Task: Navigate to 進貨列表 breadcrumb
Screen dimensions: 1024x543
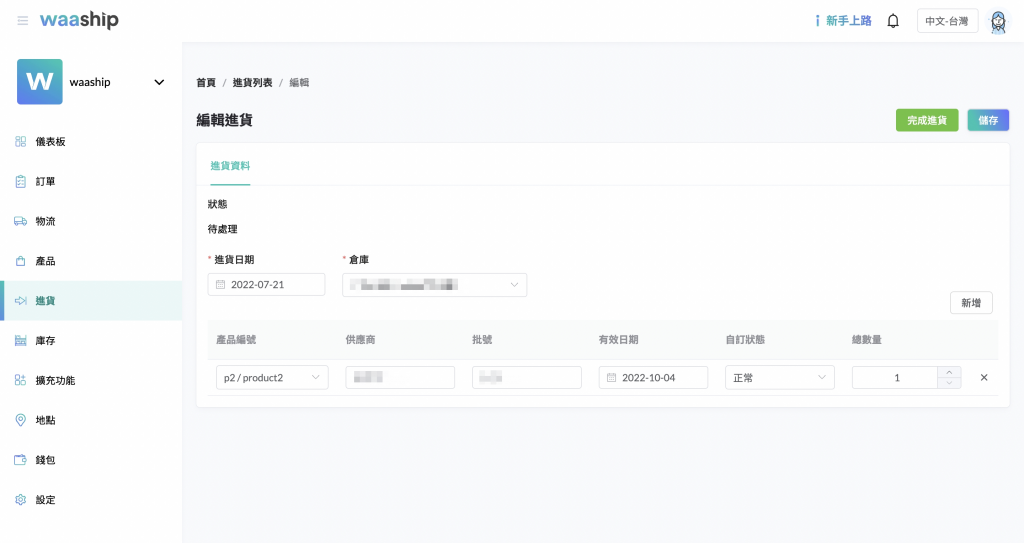Action: point(252,82)
